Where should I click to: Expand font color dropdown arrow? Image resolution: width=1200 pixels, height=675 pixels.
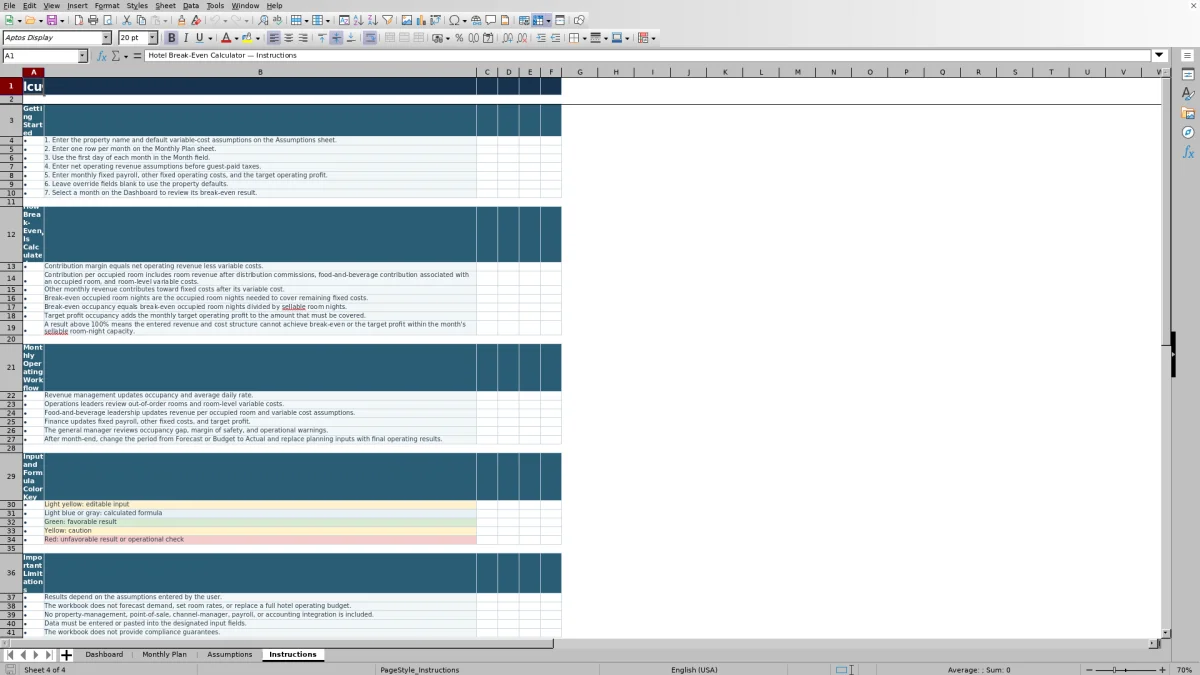(236, 38)
